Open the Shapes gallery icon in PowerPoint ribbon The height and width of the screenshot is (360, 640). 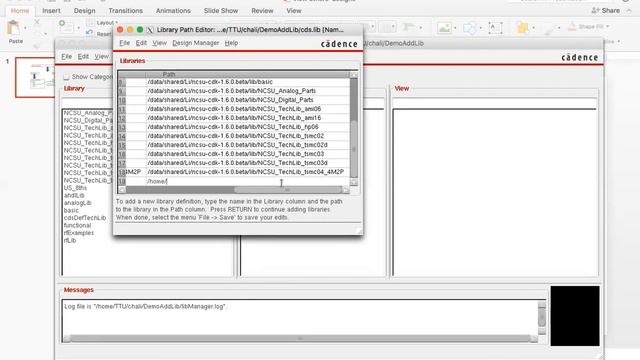point(470,28)
